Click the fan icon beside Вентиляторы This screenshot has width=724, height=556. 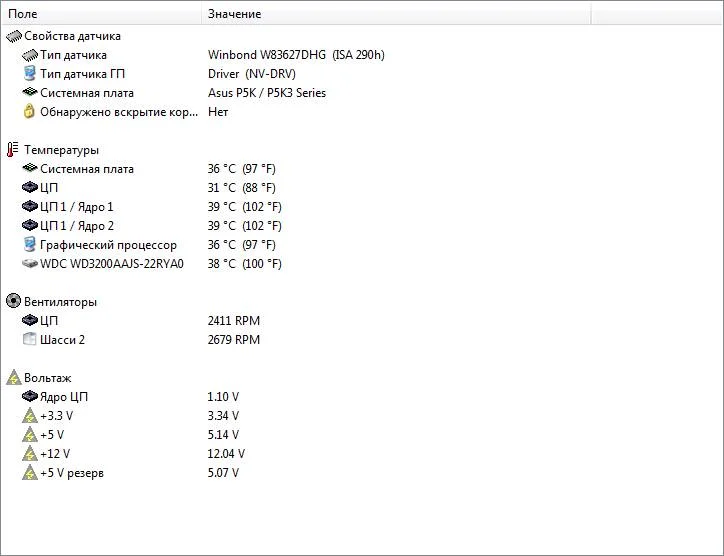point(13,302)
